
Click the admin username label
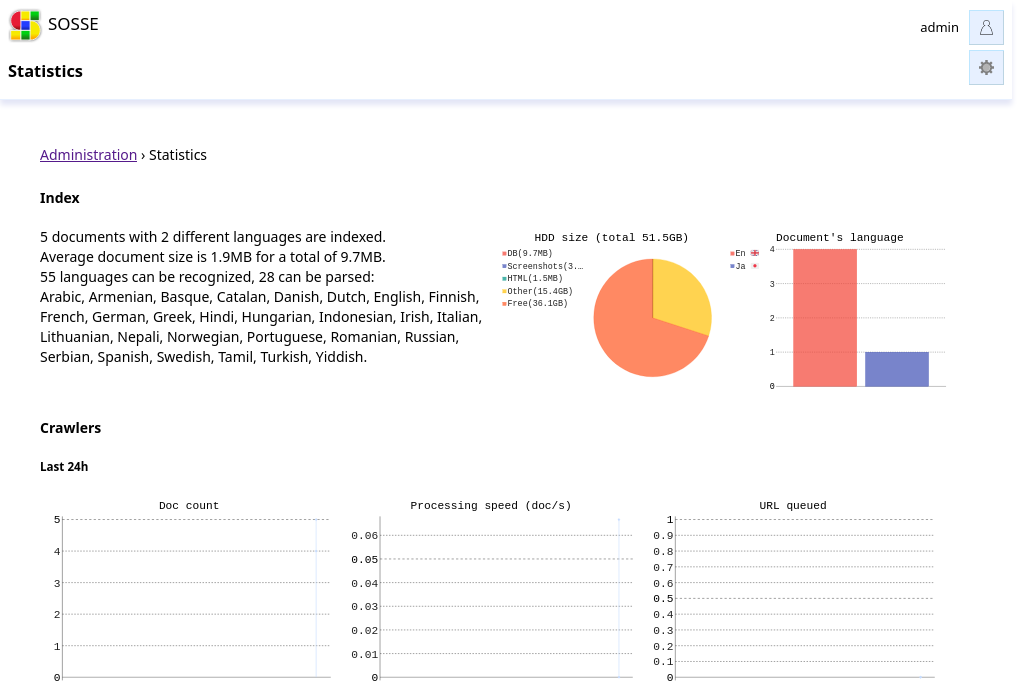939,27
